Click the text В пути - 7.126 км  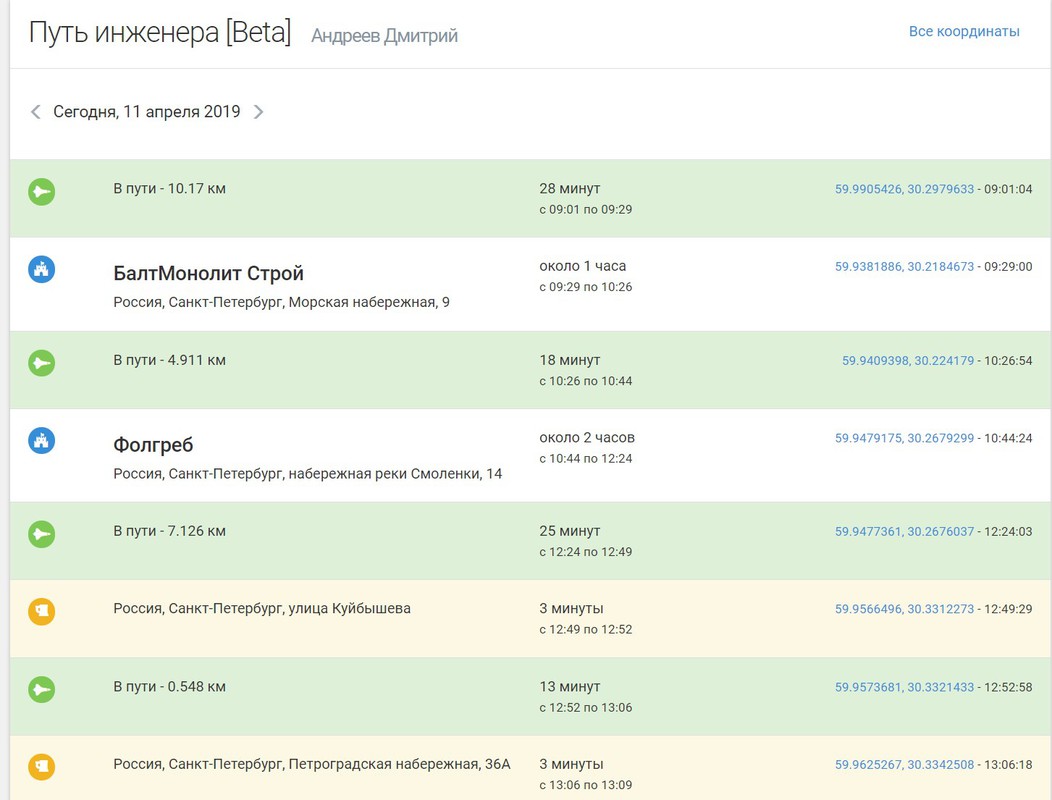pyautogui.click(x=169, y=531)
